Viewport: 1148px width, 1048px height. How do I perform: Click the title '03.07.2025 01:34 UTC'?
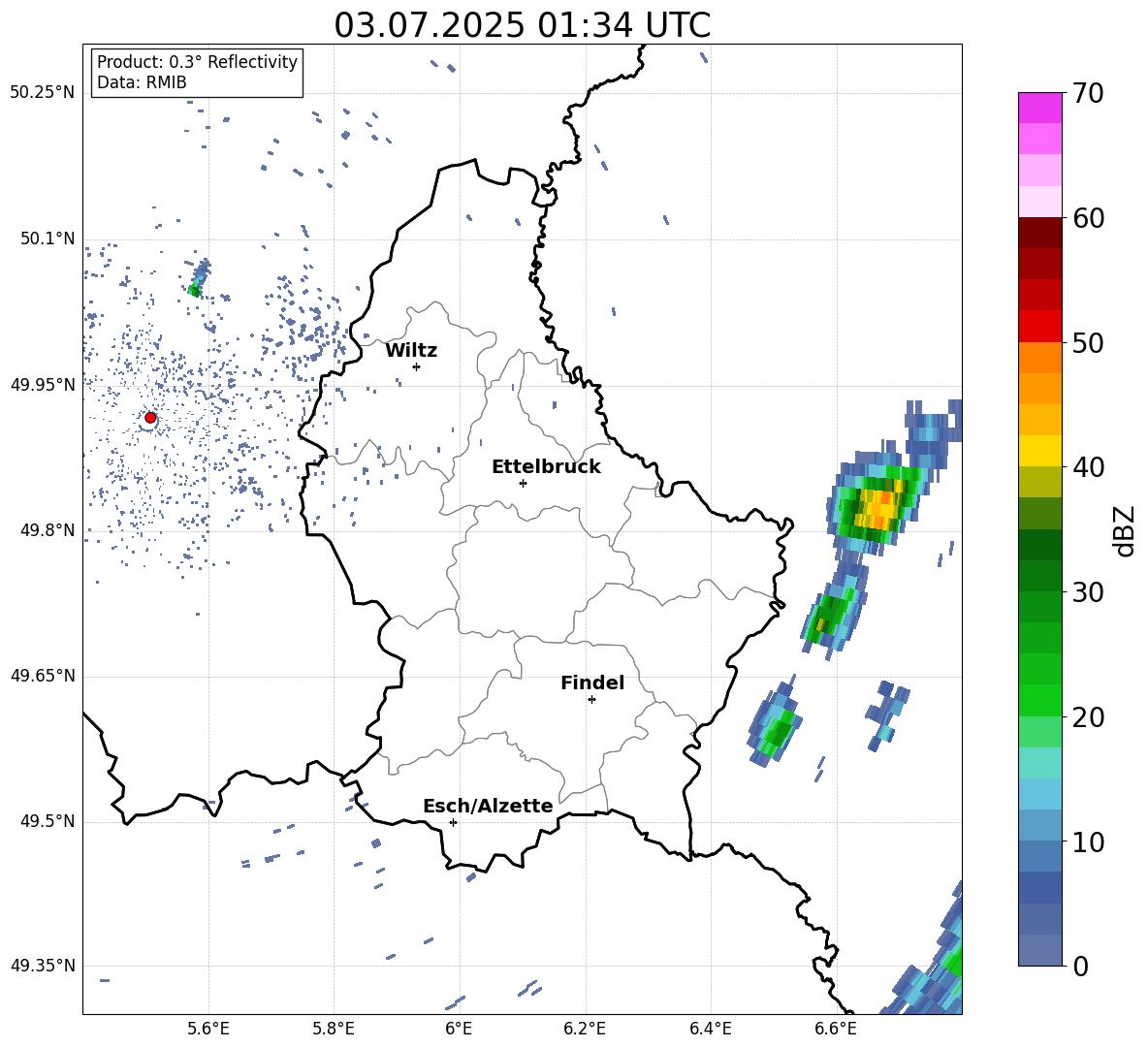[522, 25]
